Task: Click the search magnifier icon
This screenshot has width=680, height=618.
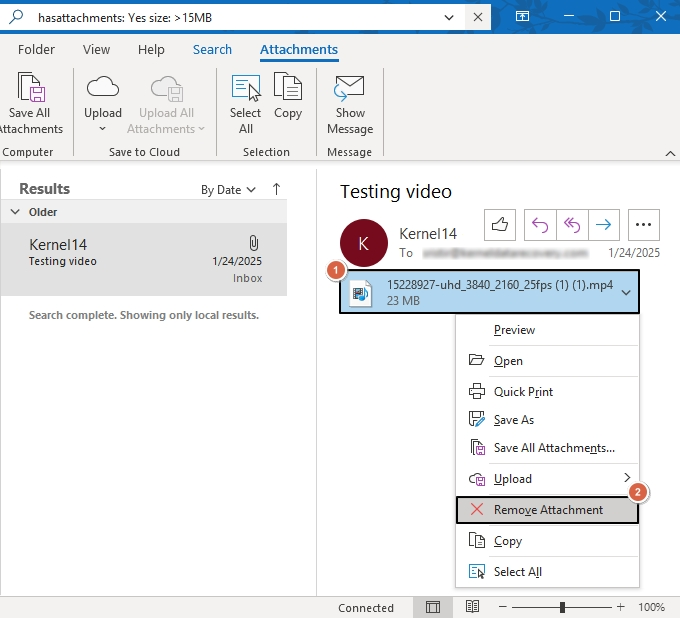Action: (x=16, y=17)
